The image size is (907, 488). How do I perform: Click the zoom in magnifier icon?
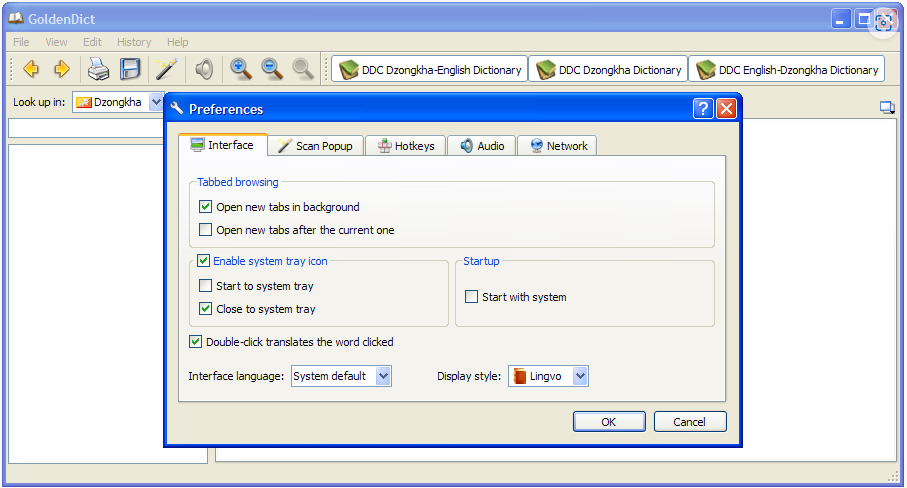click(x=240, y=69)
